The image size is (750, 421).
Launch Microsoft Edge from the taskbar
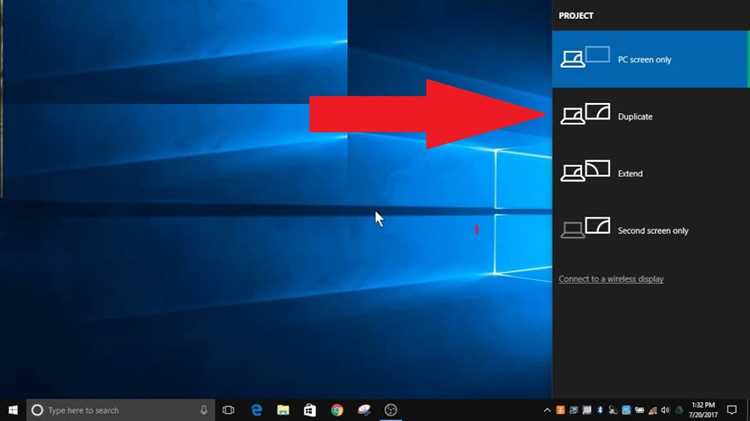(x=256, y=410)
